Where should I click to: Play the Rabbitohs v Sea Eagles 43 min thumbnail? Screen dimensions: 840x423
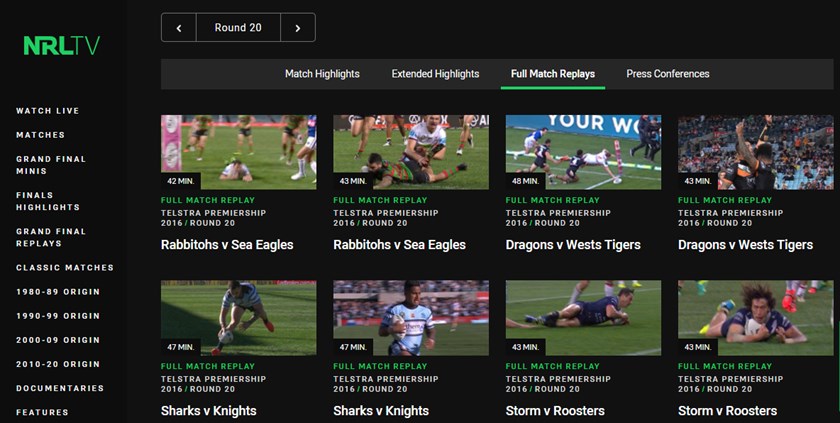411,152
